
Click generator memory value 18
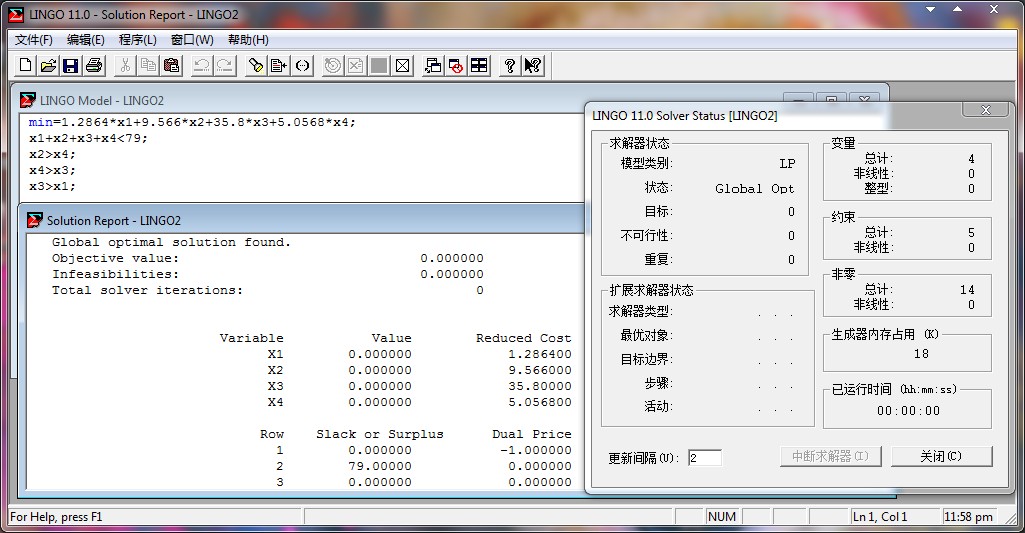click(921, 354)
